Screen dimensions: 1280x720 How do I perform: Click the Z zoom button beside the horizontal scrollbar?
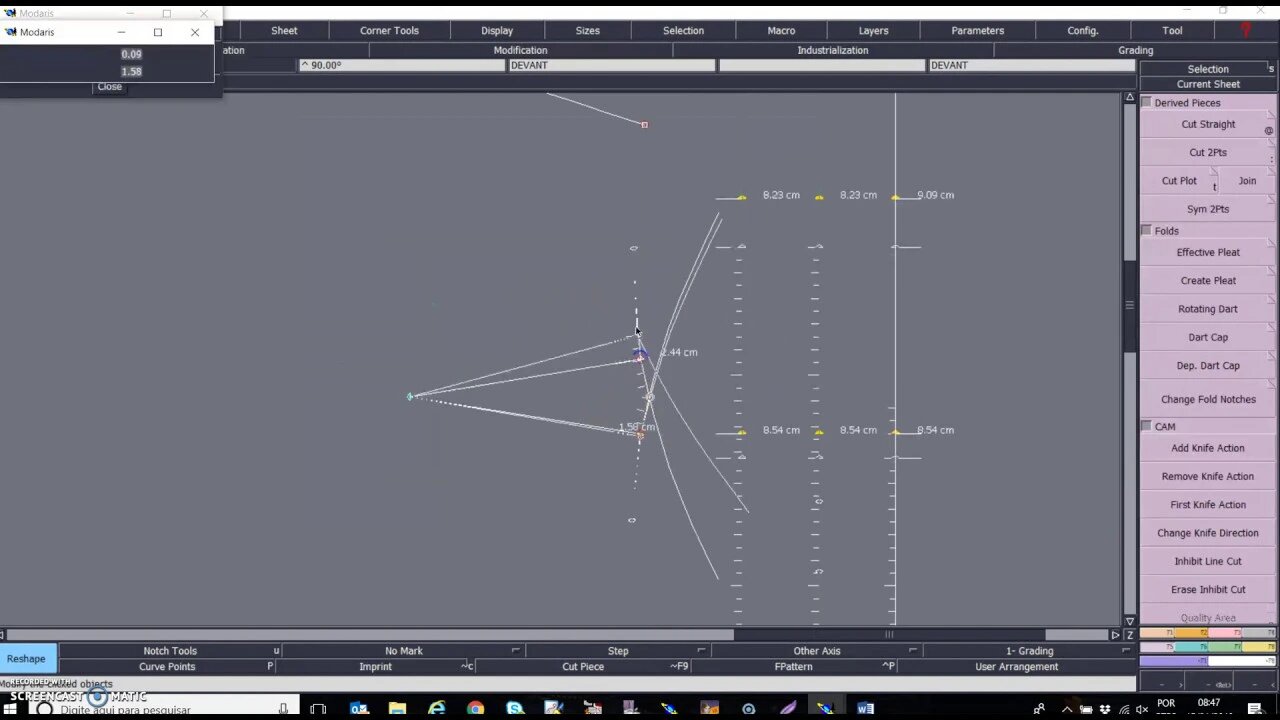point(1130,634)
